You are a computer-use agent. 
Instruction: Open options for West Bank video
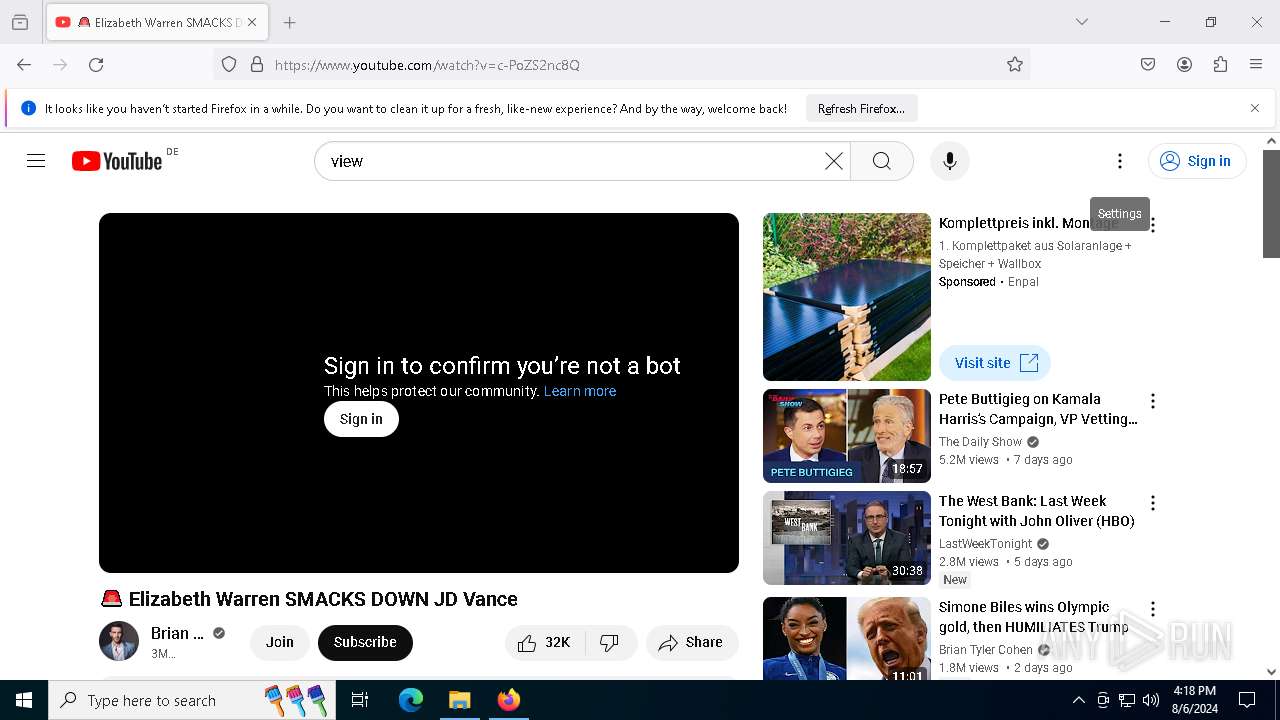point(1153,503)
